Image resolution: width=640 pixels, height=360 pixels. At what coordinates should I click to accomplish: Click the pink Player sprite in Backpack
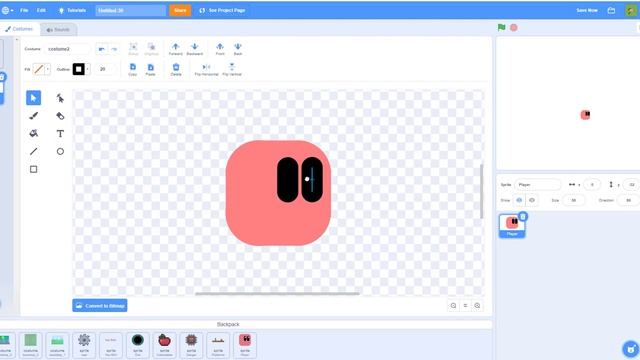245,344
